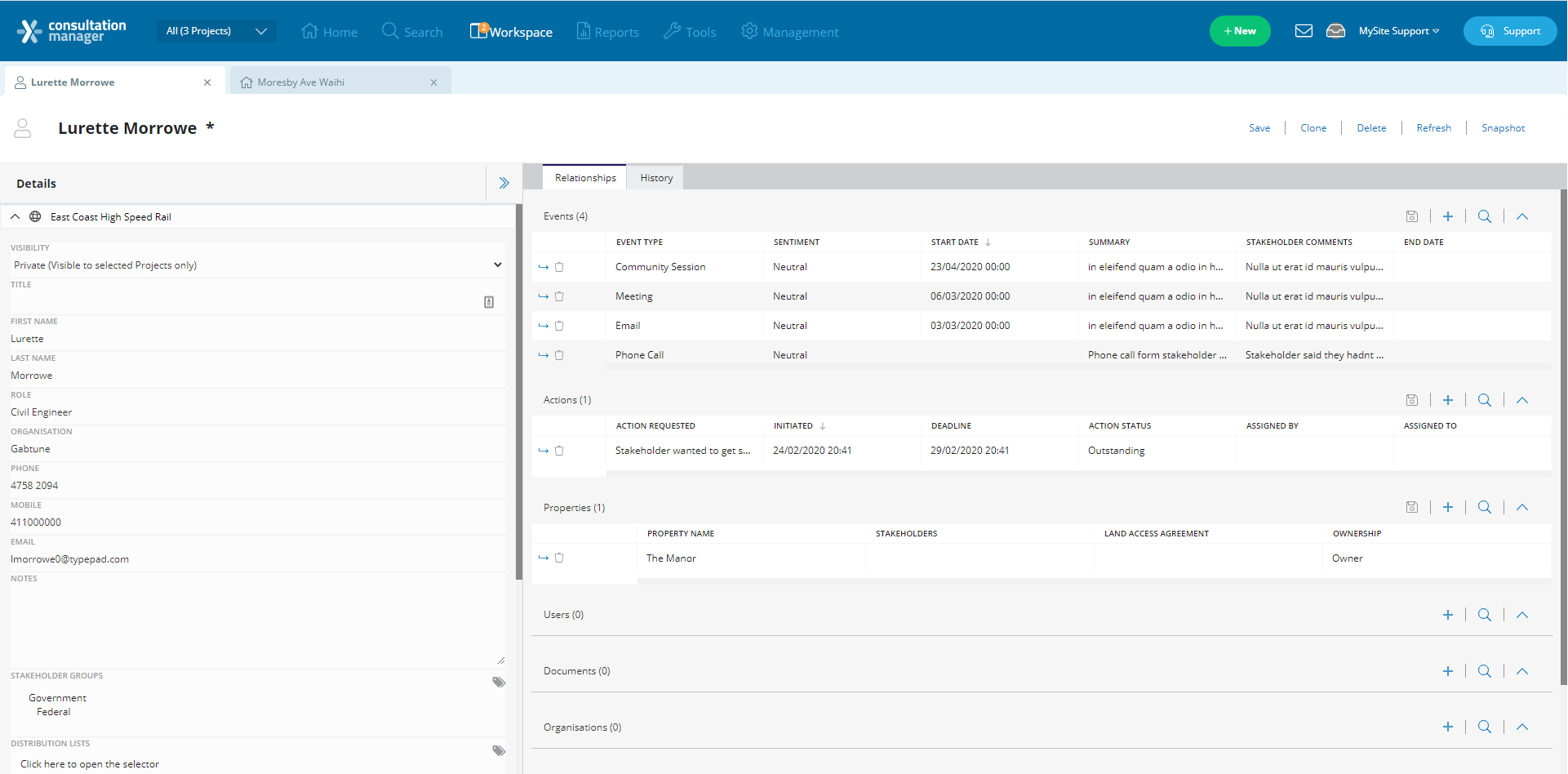Add an organisation with plus icon
This screenshot has height=774, width=1568.
(1448, 727)
